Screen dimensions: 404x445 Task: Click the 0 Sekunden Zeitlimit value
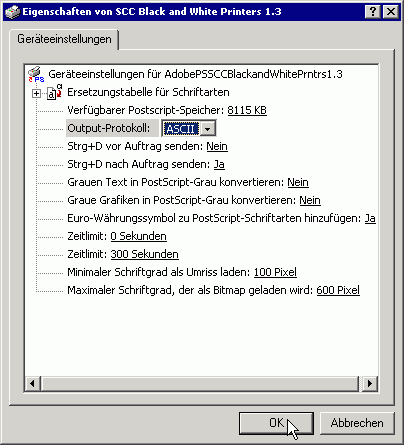point(138,236)
